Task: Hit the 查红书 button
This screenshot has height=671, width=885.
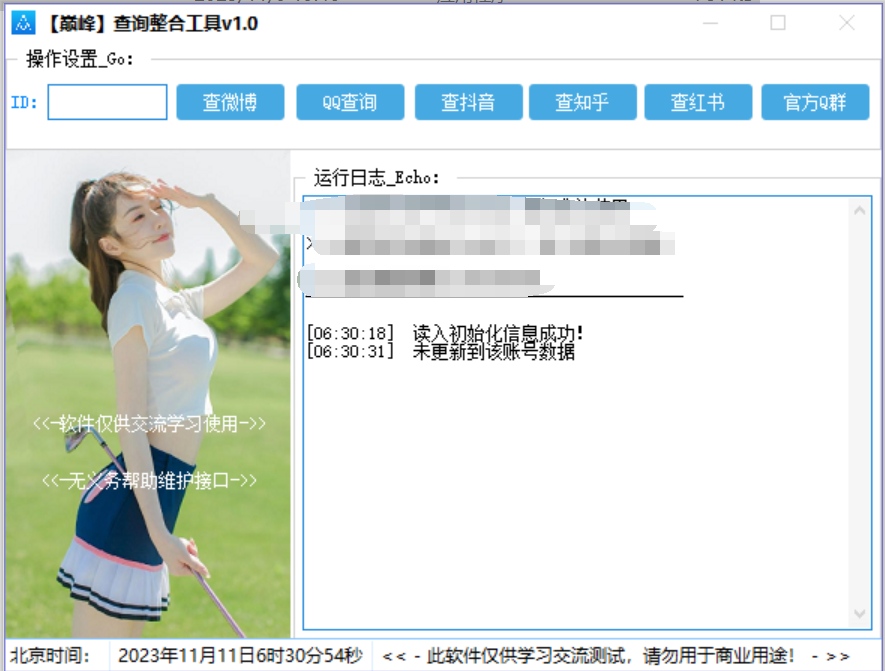Action: point(697,102)
